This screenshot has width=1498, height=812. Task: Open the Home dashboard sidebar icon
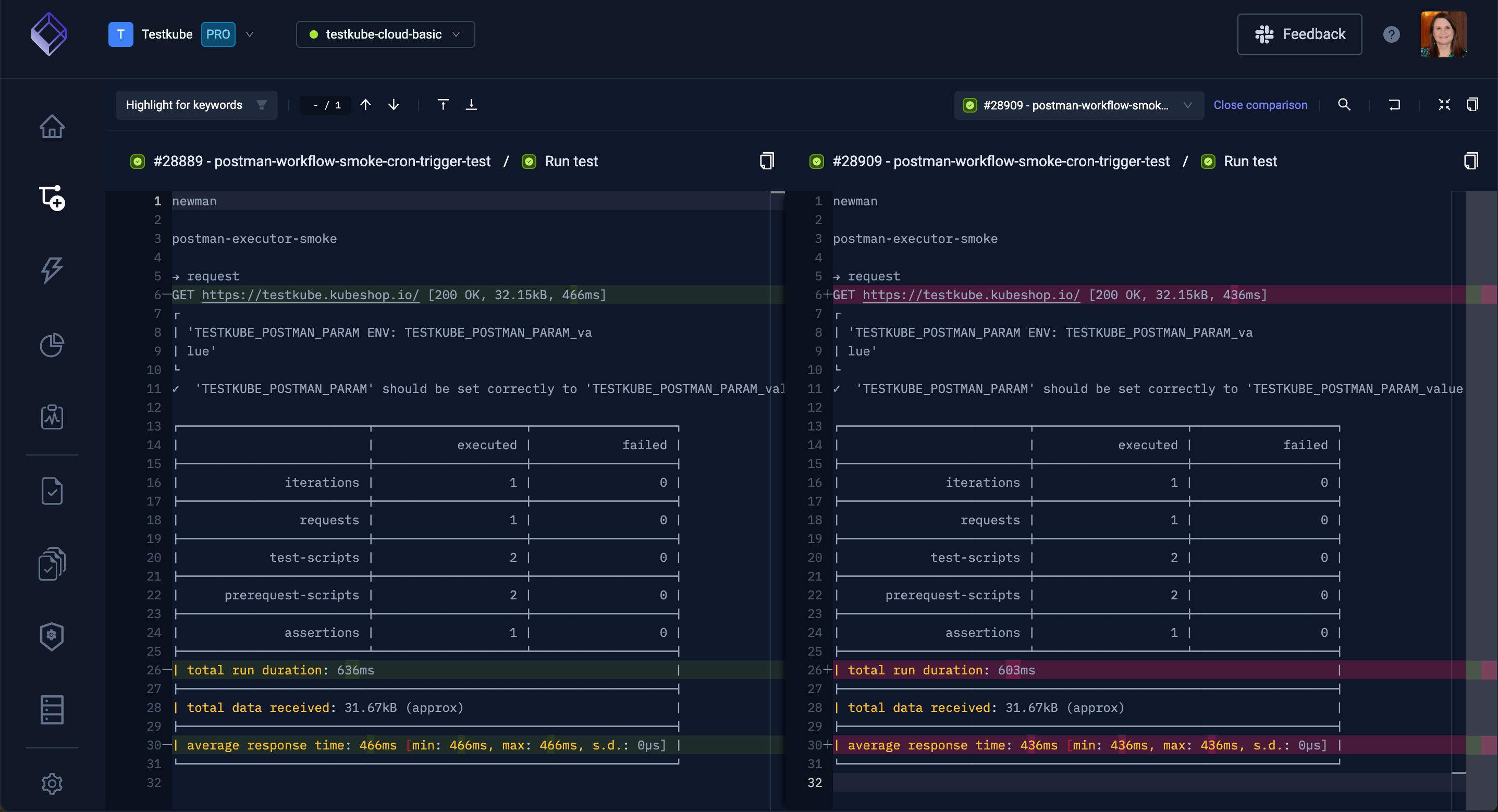[x=52, y=126]
